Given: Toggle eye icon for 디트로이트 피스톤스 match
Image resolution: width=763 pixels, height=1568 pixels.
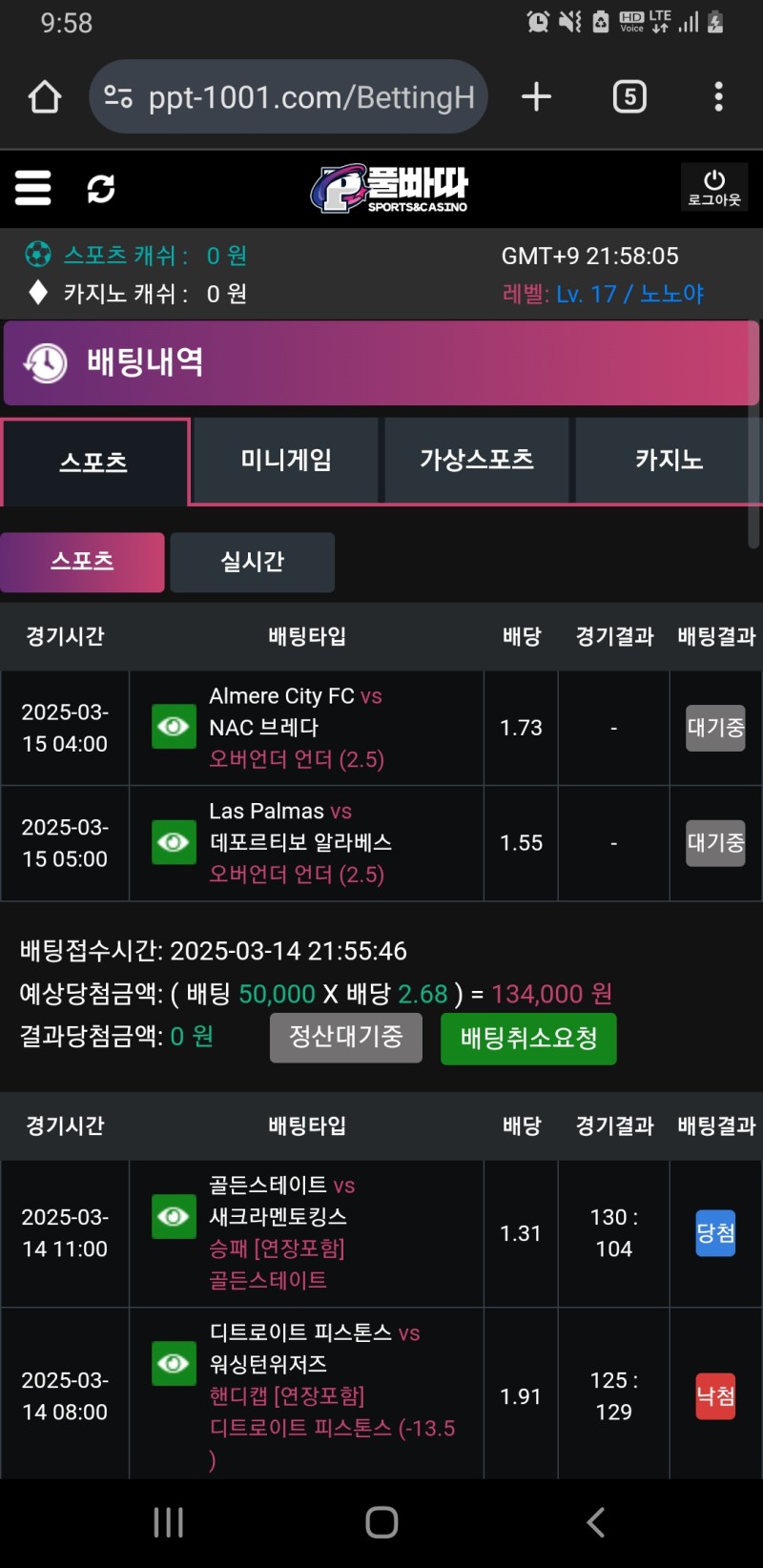Looking at the screenshot, I should pos(174,1363).
